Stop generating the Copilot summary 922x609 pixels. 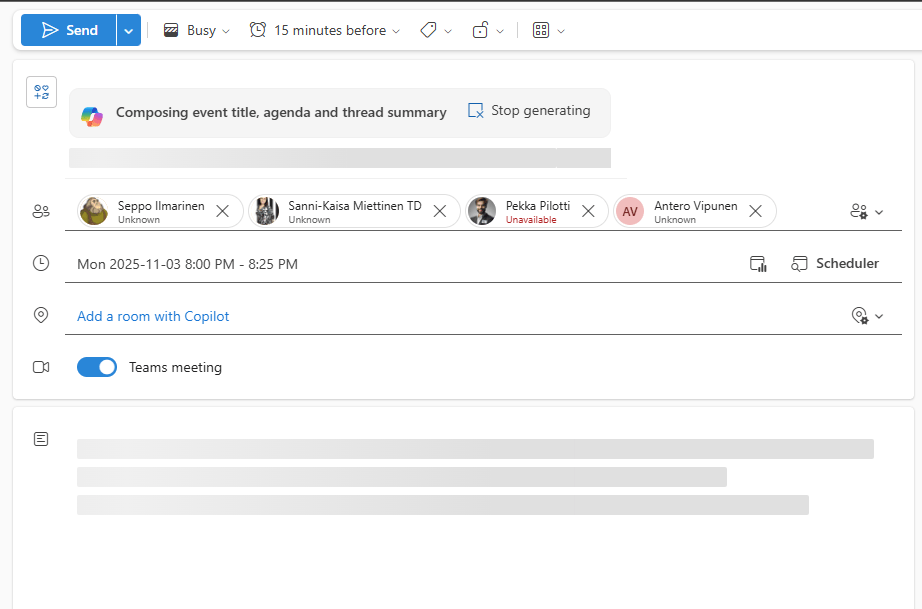point(529,111)
